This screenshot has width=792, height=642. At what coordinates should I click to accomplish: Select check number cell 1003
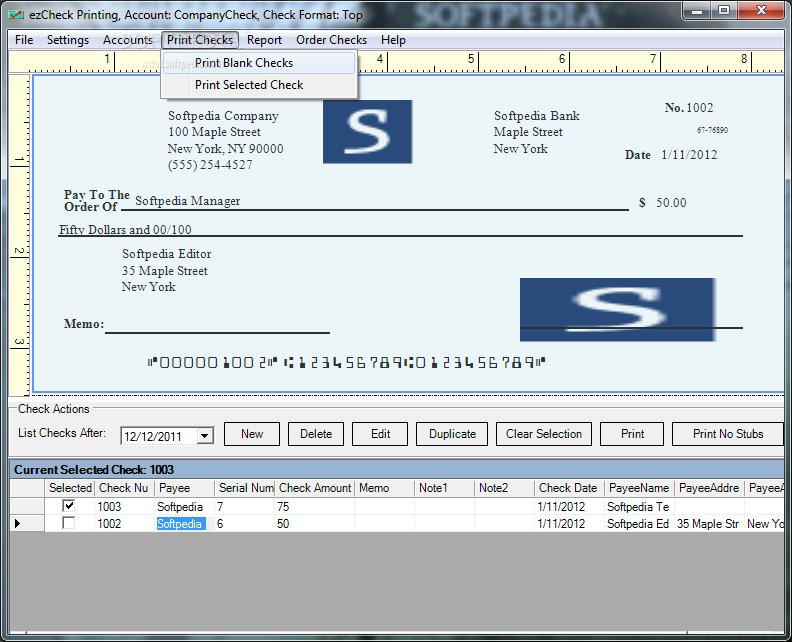click(124, 506)
